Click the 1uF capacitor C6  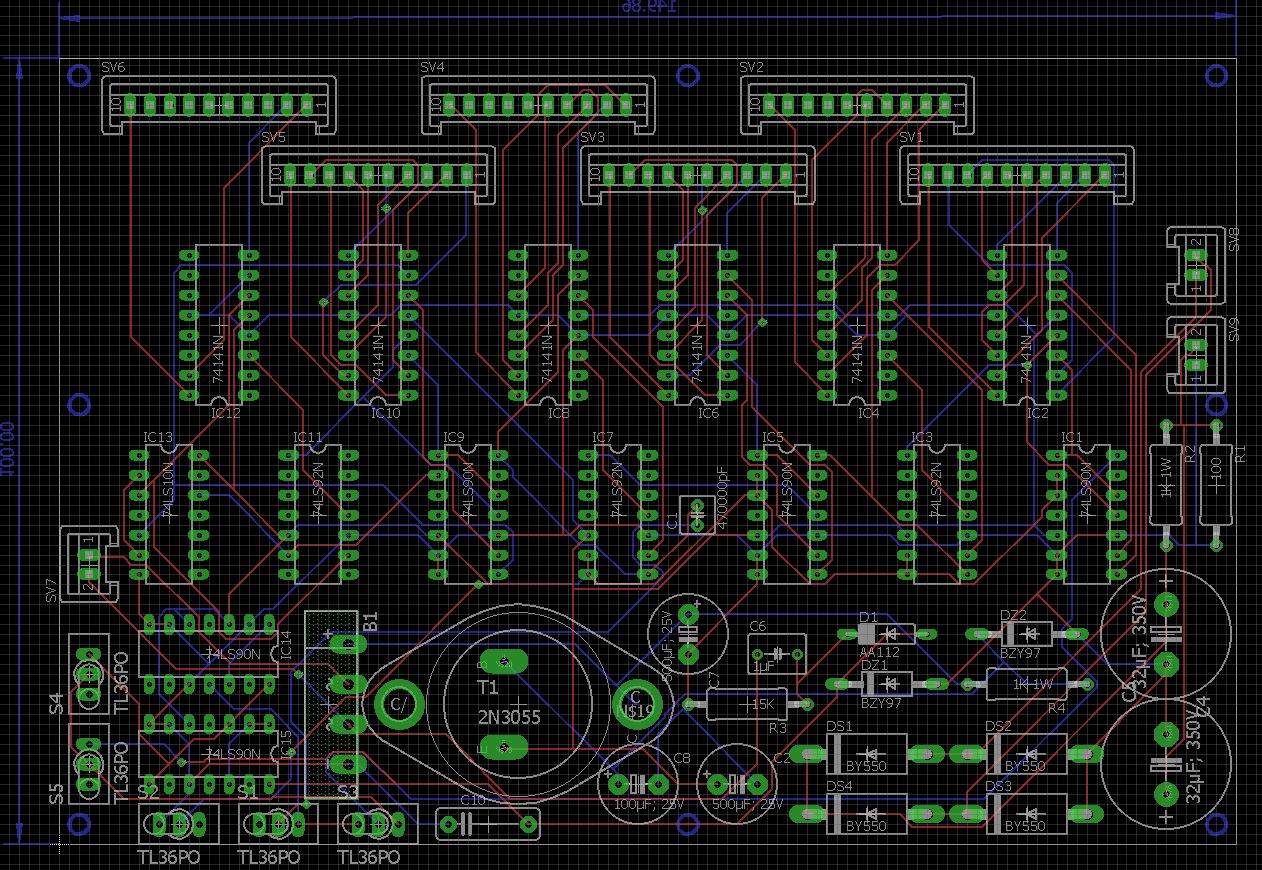tap(777, 653)
